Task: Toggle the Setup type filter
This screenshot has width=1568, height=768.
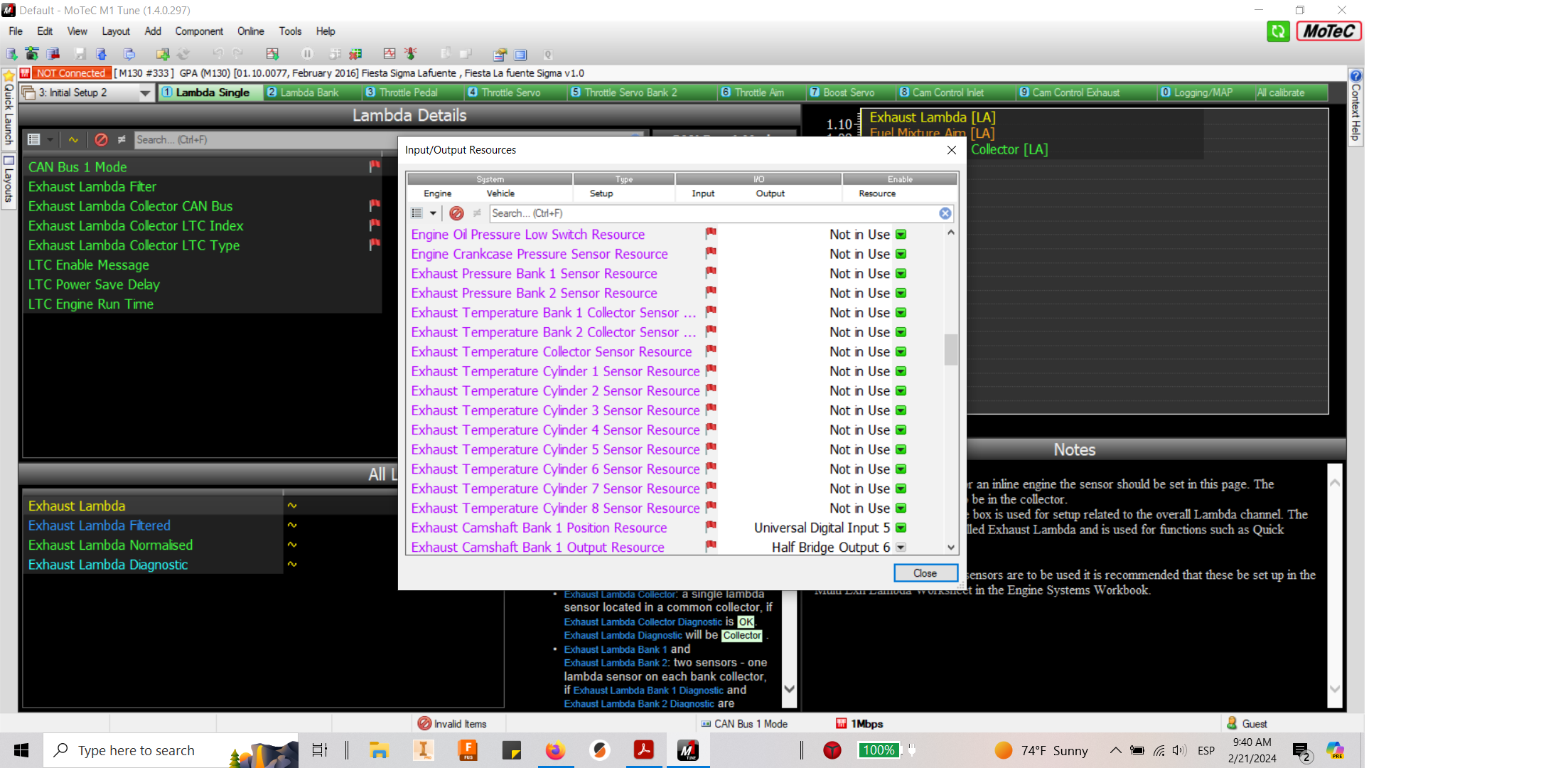Action: [x=601, y=193]
